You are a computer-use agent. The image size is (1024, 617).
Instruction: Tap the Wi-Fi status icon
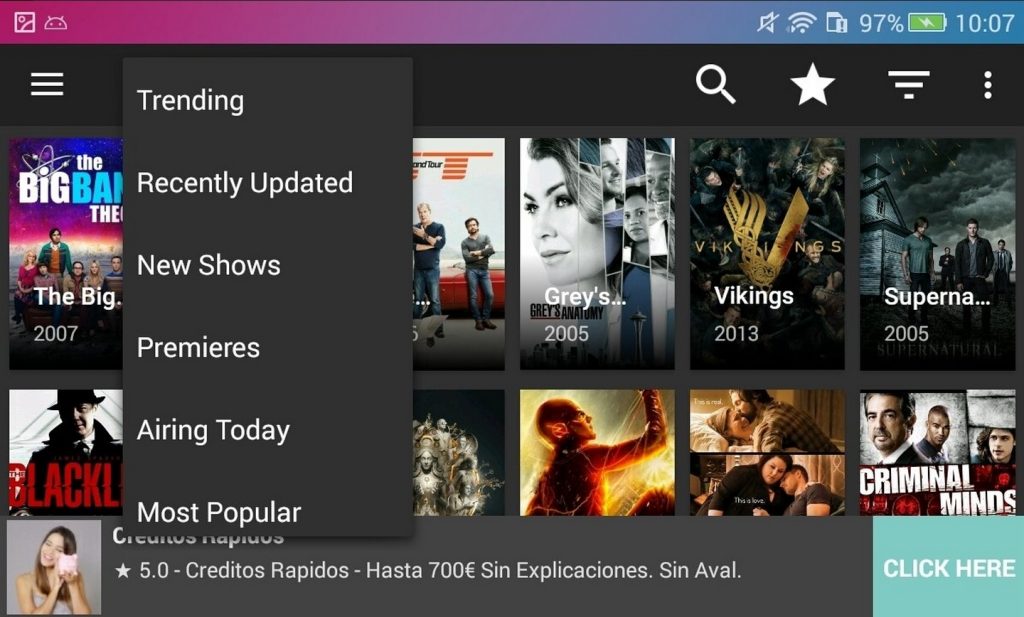pos(801,23)
